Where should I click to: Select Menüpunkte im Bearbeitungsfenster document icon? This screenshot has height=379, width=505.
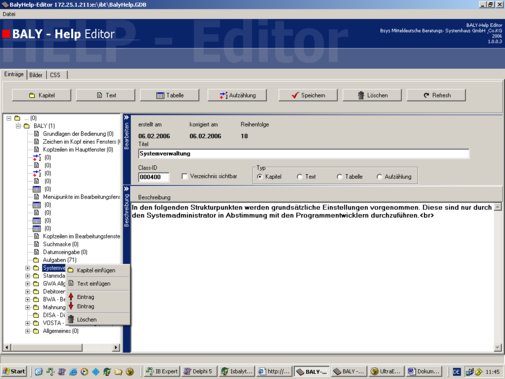click(x=37, y=197)
